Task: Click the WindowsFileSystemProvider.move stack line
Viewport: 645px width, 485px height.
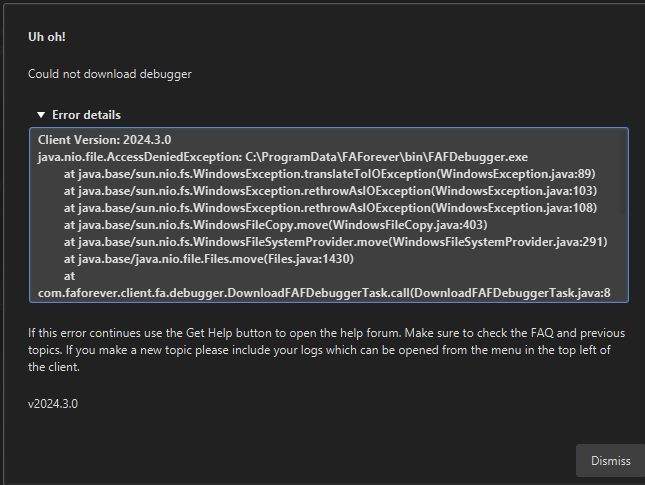Action: [x=335, y=242]
